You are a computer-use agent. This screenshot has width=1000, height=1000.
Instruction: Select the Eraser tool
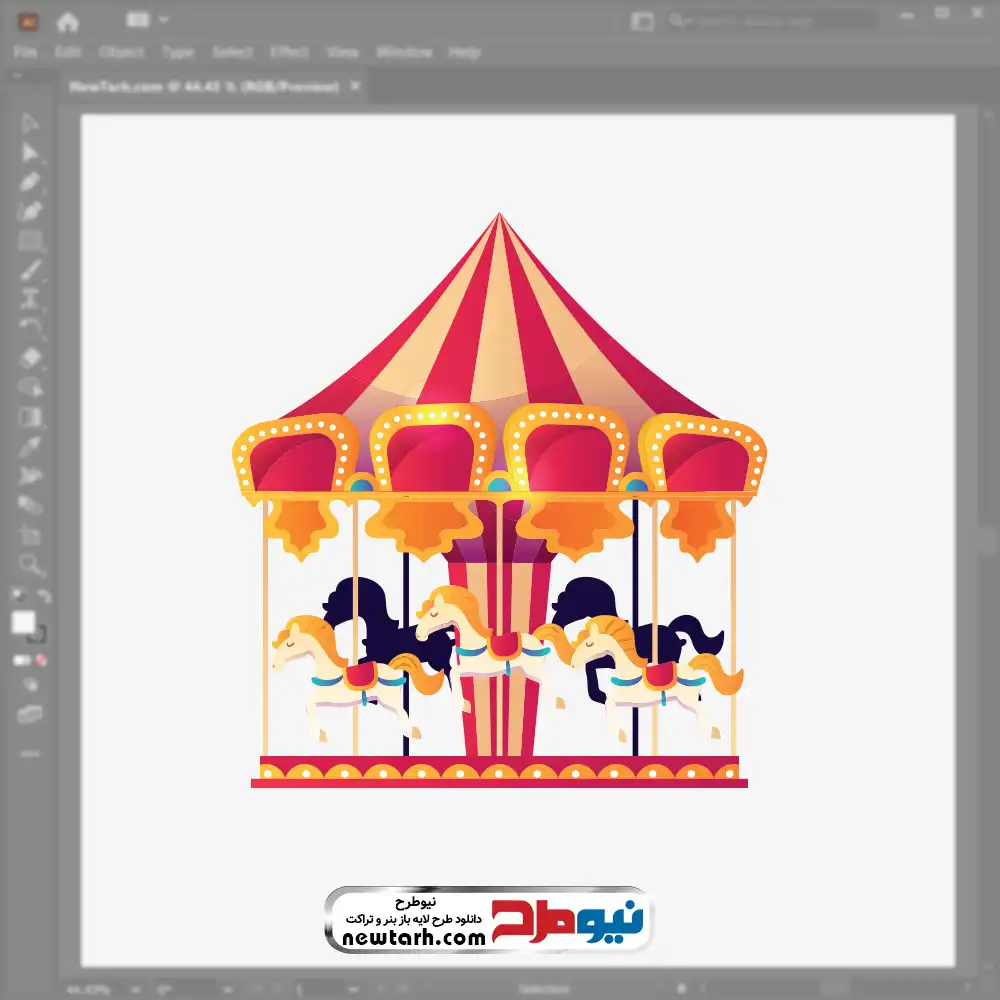pos(30,358)
